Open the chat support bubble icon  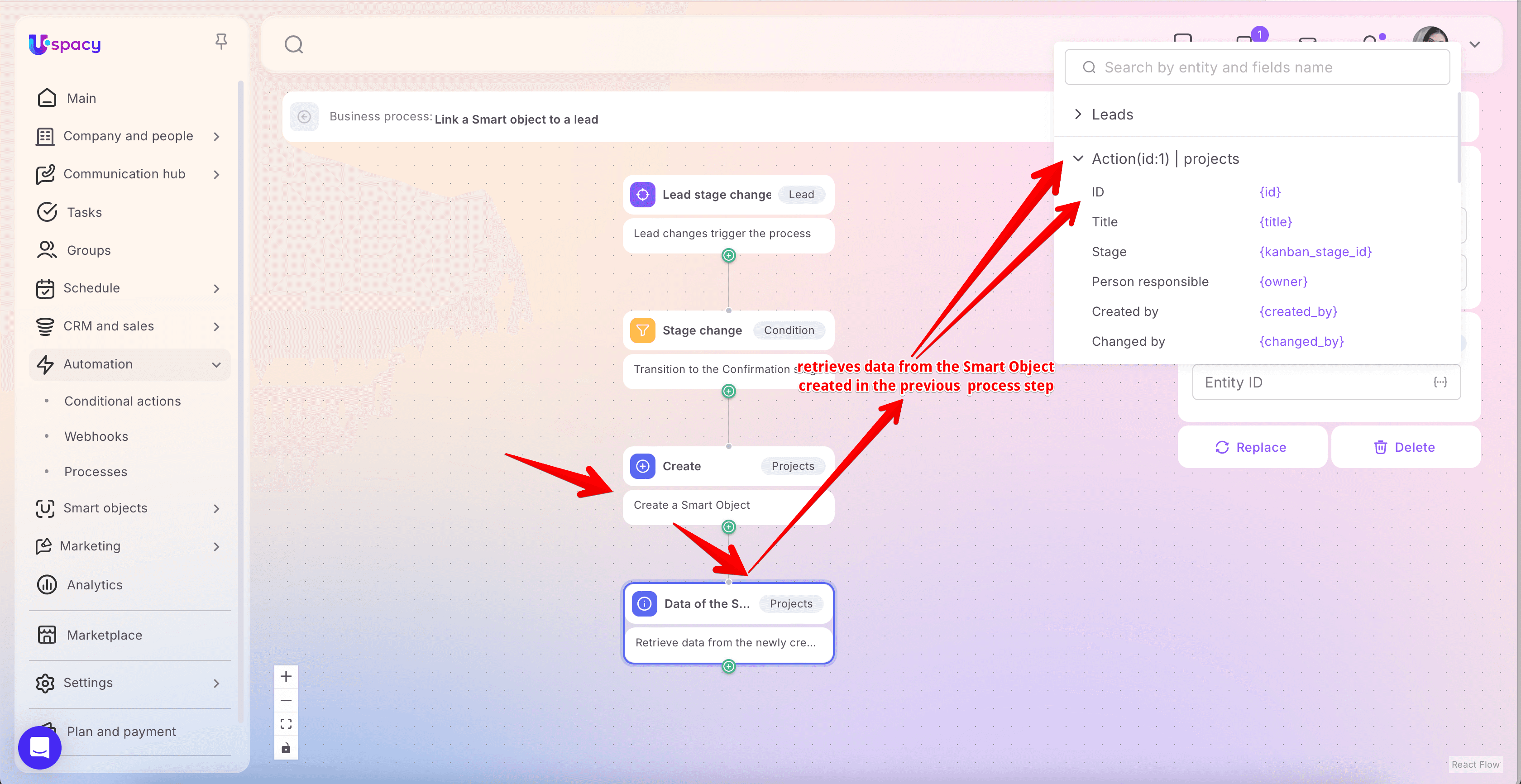click(x=39, y=747)
